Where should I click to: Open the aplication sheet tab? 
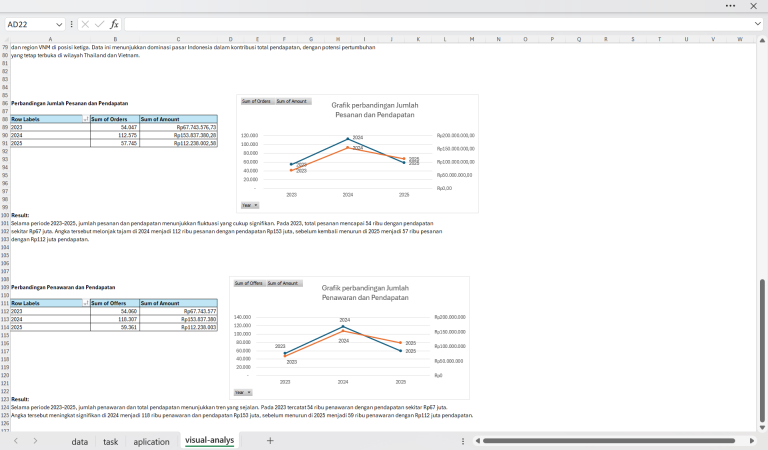point(151,441)
